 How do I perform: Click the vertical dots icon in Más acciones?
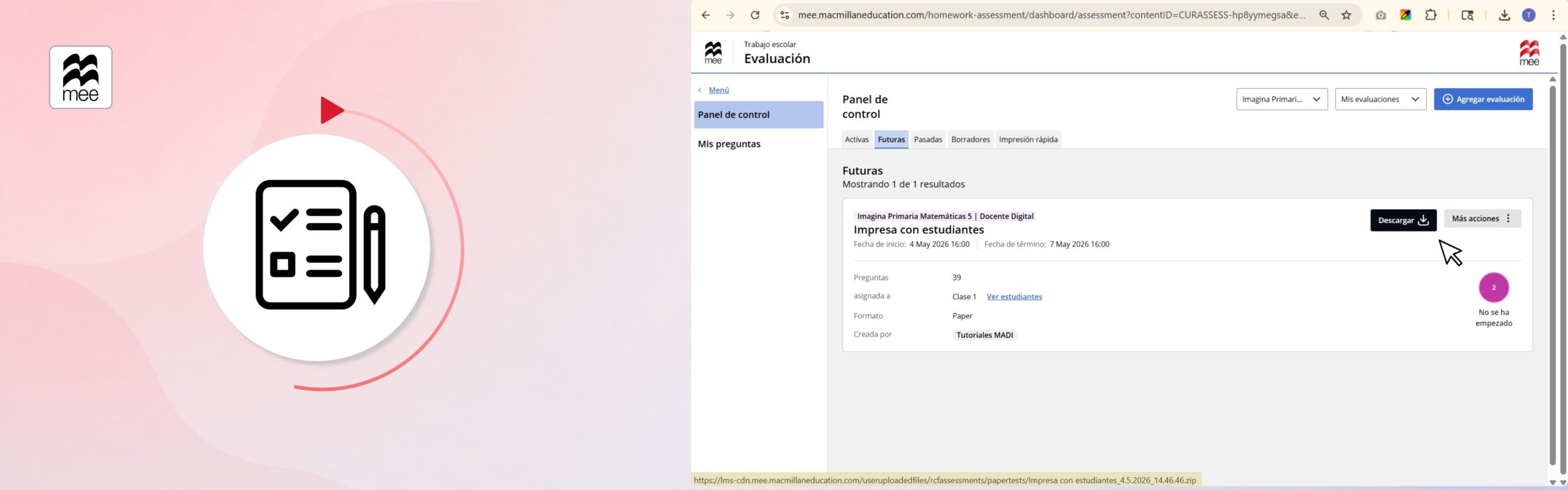tap(1508, 219)
